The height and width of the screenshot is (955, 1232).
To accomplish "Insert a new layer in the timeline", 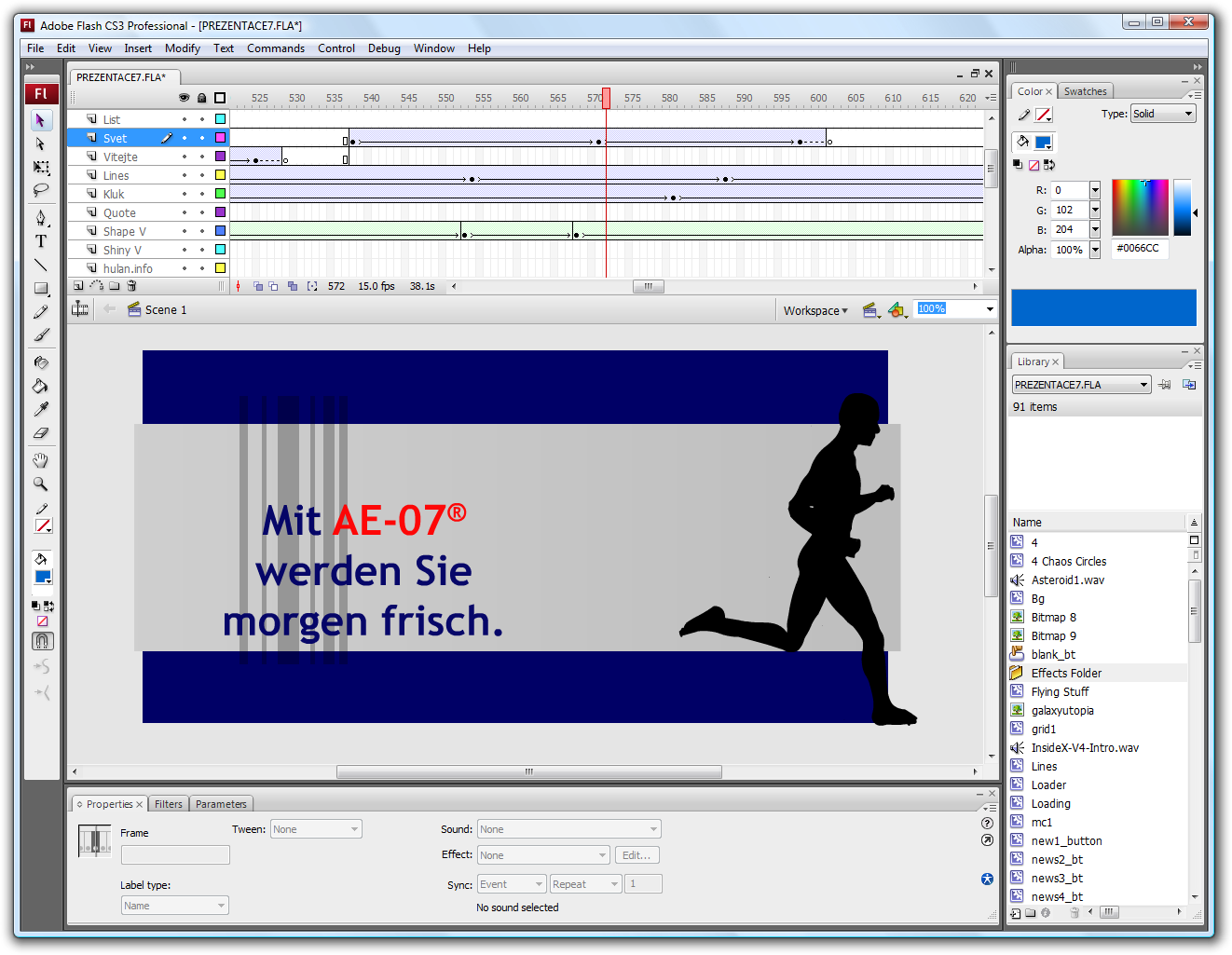I will (x=78, y=286).
